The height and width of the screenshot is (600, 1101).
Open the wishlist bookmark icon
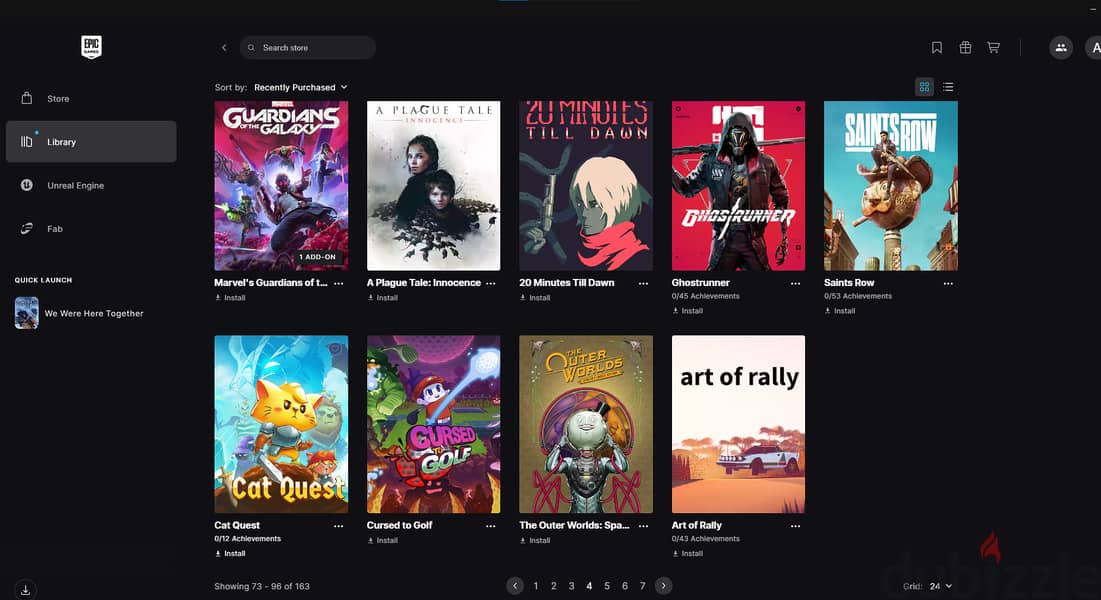coord(937,48)
